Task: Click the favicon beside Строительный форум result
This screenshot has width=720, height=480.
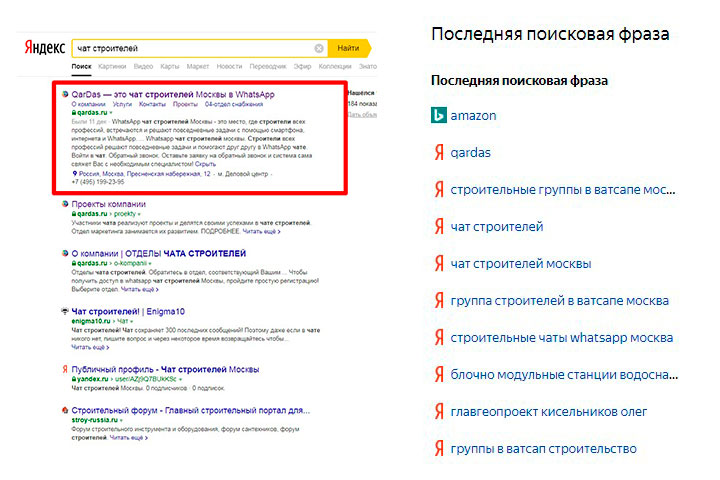Action: pyautogui.click(x=65, y=410)
